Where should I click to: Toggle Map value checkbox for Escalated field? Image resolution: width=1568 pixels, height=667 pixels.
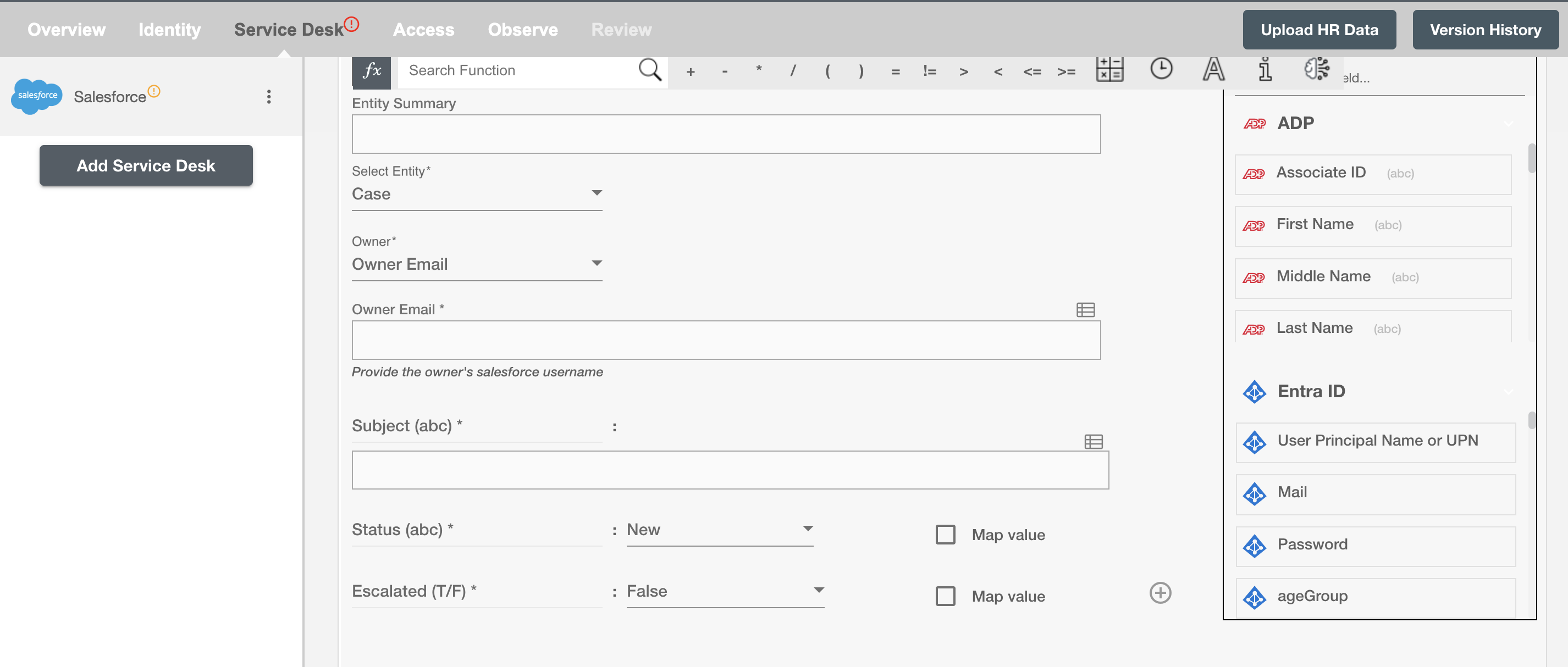tap(945, 596)
